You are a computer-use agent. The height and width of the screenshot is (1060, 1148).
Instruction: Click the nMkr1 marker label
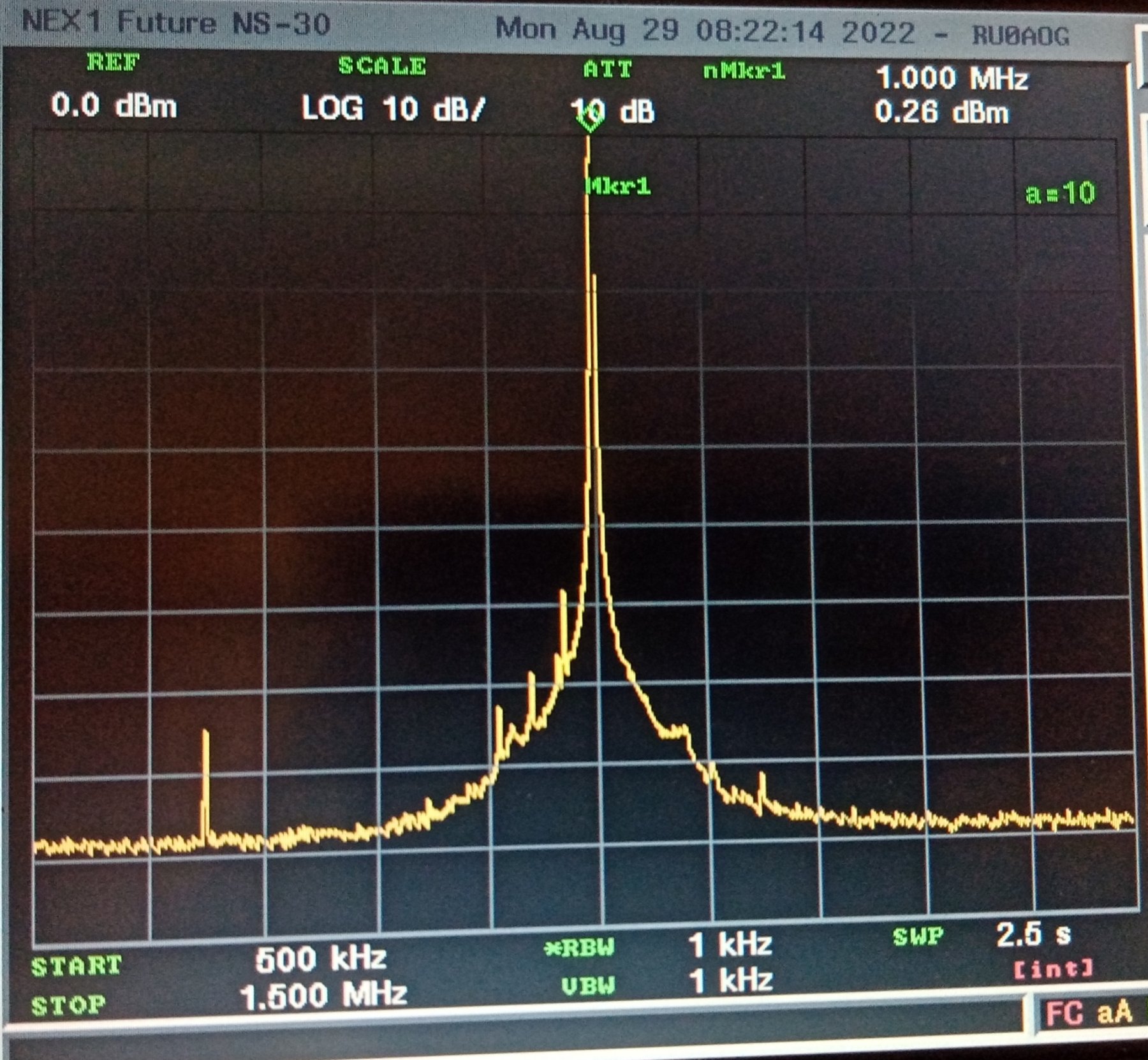(x=744, y=71)
